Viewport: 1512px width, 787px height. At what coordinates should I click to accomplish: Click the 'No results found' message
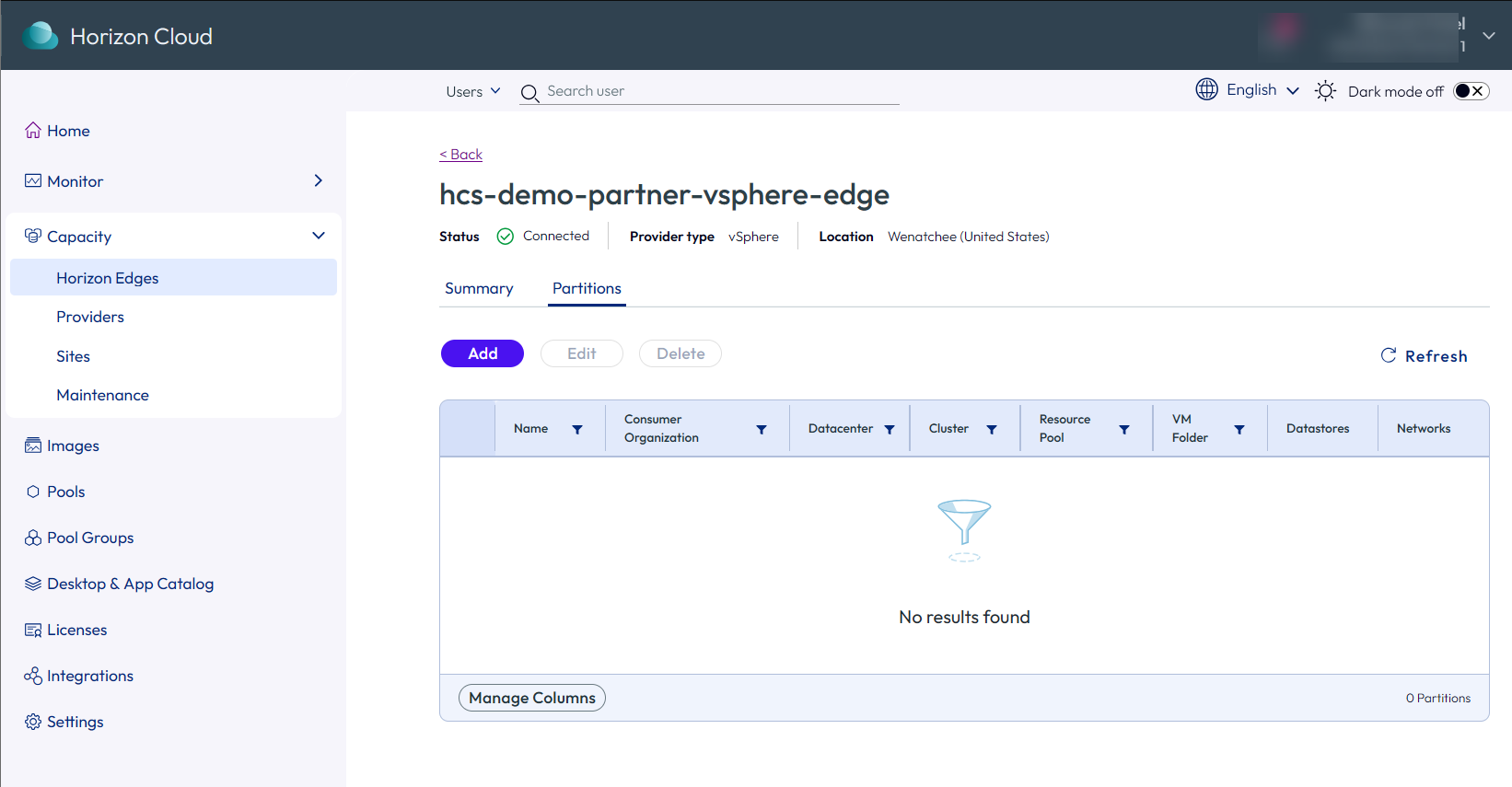(x=964, y=617)
